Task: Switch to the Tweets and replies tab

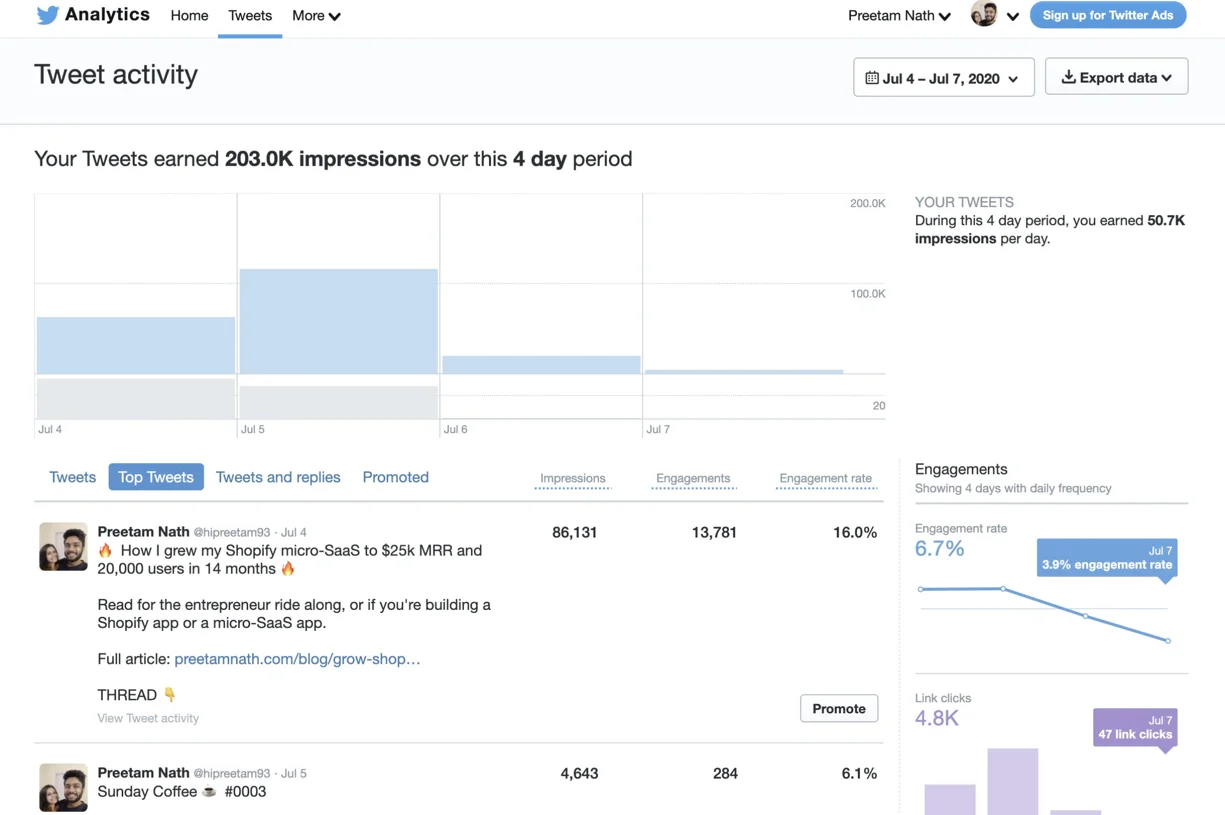Action: pos(278,477)
